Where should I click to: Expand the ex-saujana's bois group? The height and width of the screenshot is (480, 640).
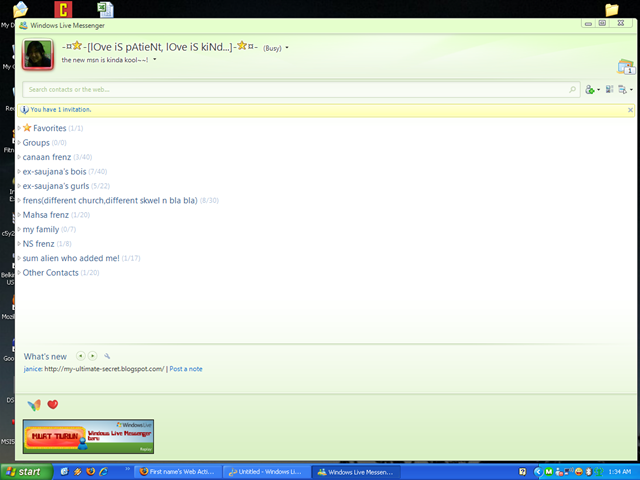[19, 171]
